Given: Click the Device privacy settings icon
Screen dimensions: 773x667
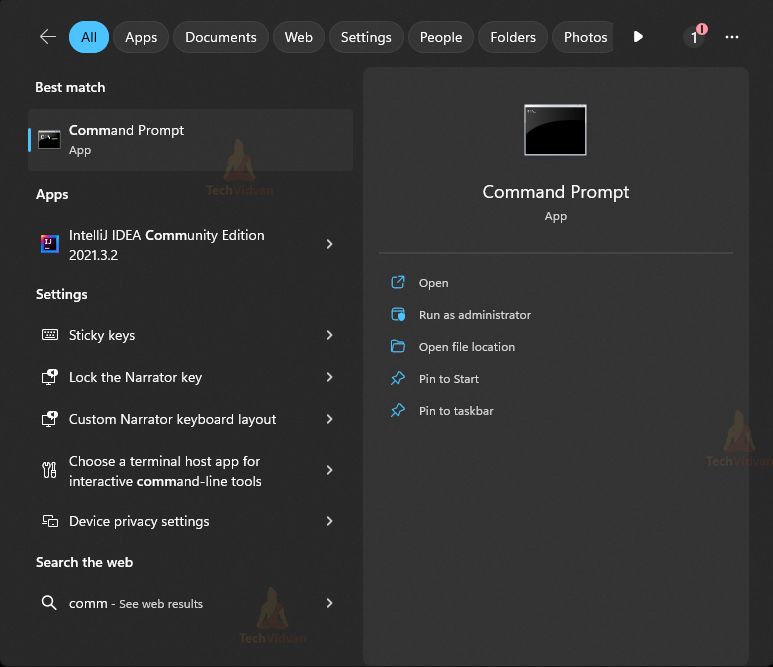Looking at the screenshot, I should click(x=50, y=521).
